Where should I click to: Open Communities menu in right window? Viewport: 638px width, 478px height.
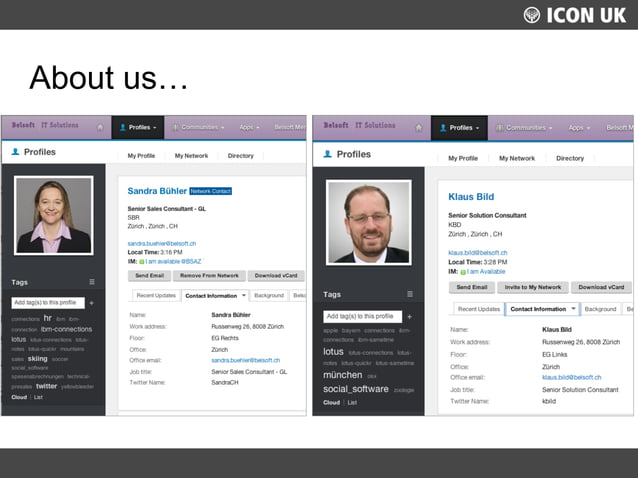point(524,128)
